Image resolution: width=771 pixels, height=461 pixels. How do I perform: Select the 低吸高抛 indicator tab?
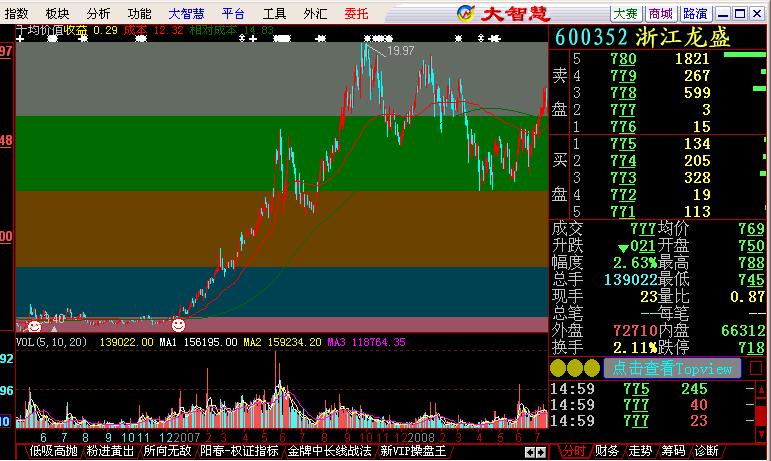(53, 451)
